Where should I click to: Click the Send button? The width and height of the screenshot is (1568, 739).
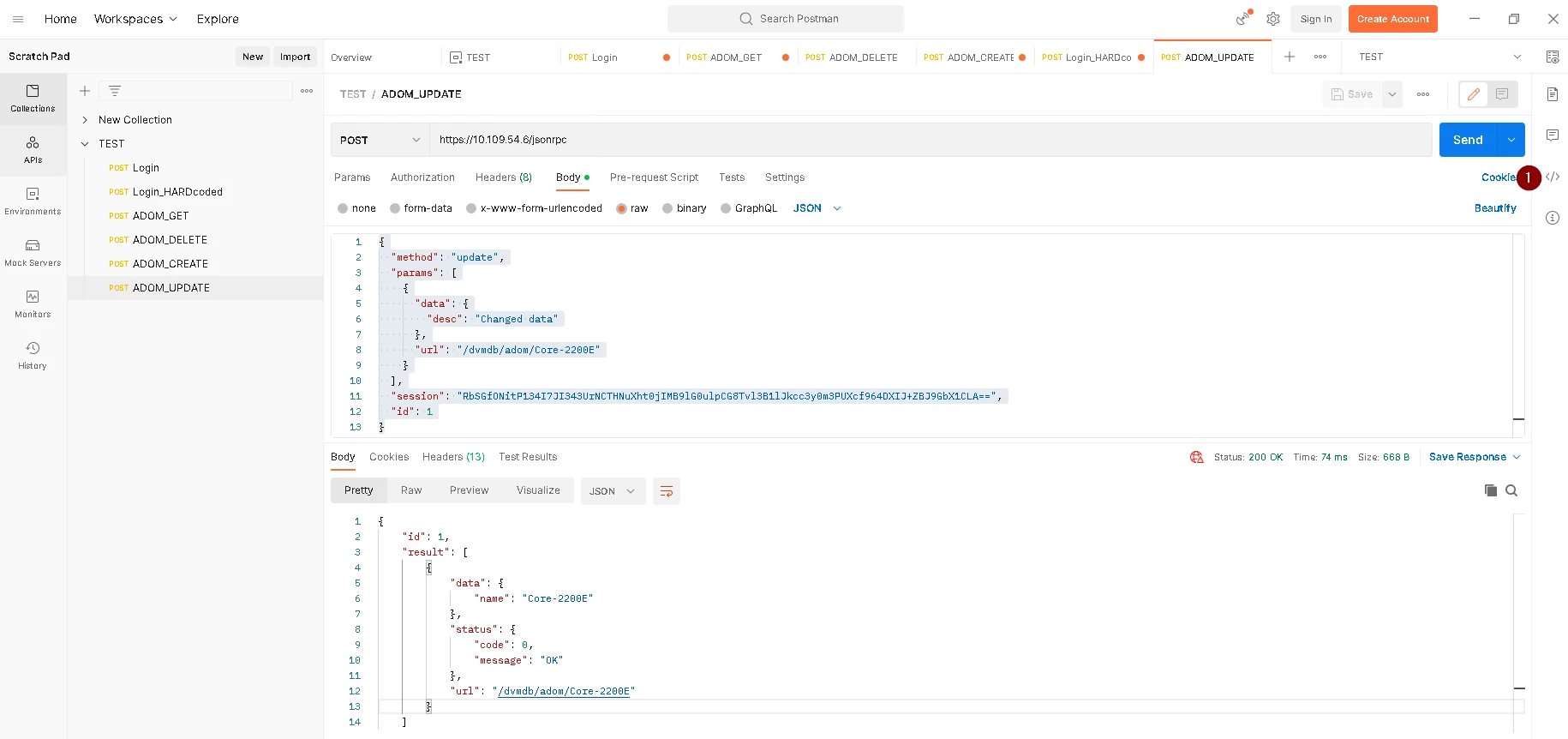(x=1468, y=140)
